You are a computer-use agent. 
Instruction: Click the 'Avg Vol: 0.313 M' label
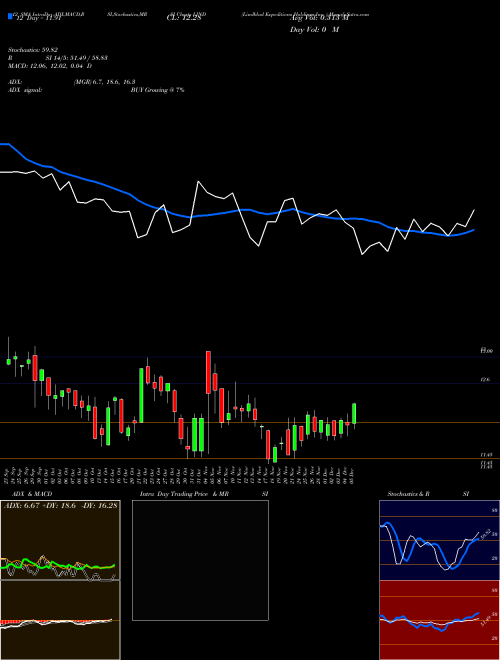tap(319, 18)
